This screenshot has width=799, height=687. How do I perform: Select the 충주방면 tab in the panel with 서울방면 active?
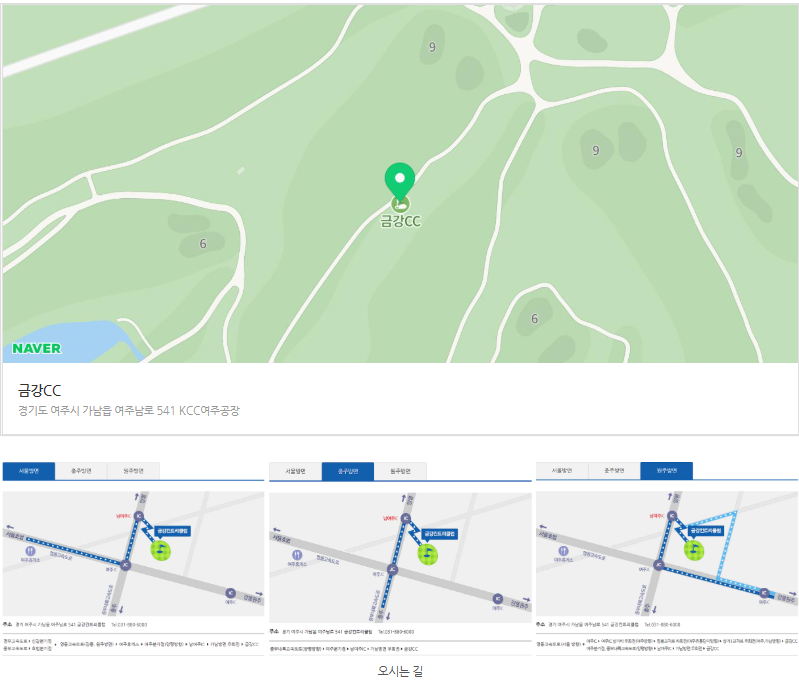(81, 471)
